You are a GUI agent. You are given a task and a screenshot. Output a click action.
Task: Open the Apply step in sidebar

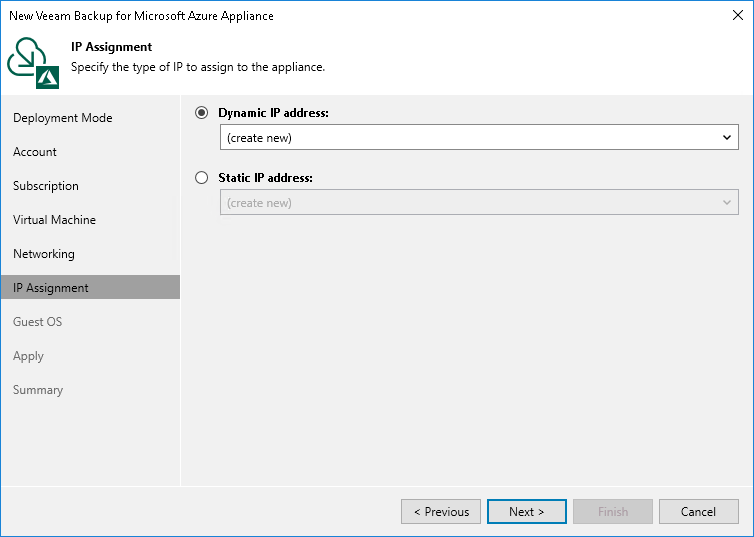click(28, 356)
